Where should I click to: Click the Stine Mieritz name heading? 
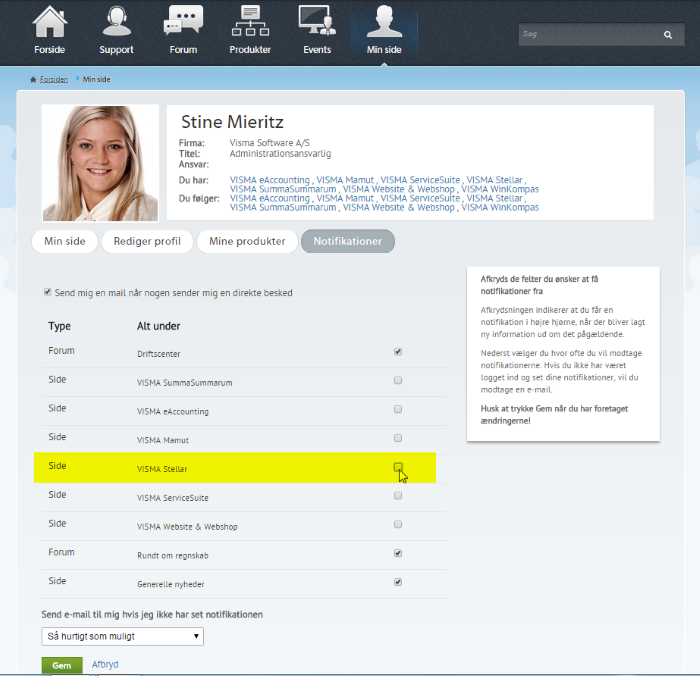(x=232, y=122)
